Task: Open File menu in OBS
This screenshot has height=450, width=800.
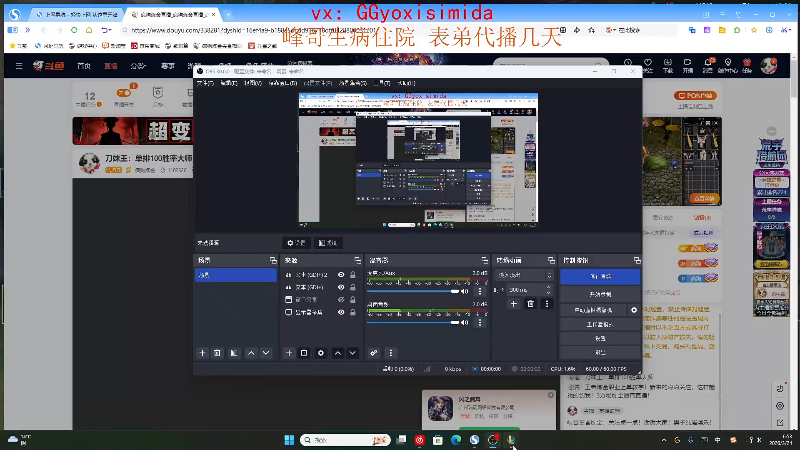Action: [x=205, y=83]
